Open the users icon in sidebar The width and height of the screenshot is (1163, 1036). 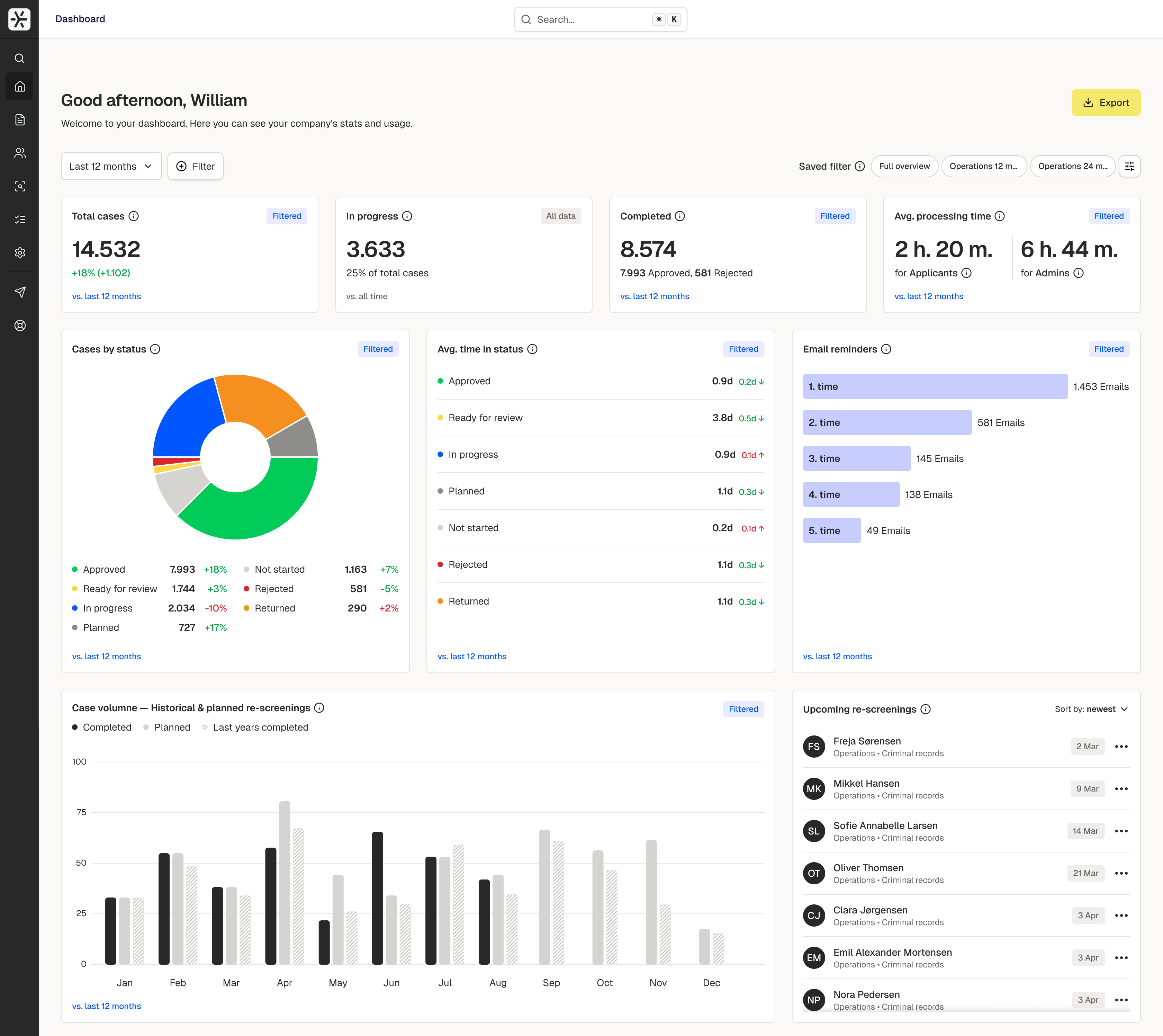(20, 153)
